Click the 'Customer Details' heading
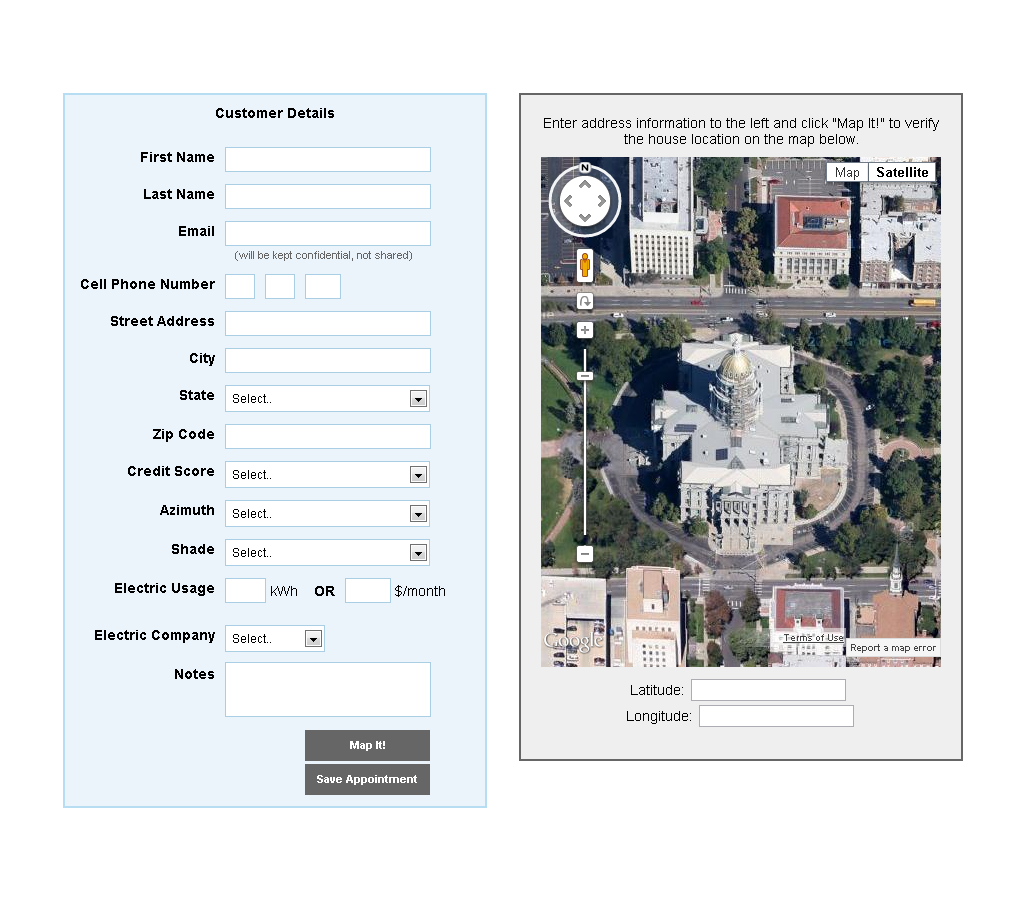Image resolution: width=1024 pixels, height=900 pixels. [x=275, y=114]
